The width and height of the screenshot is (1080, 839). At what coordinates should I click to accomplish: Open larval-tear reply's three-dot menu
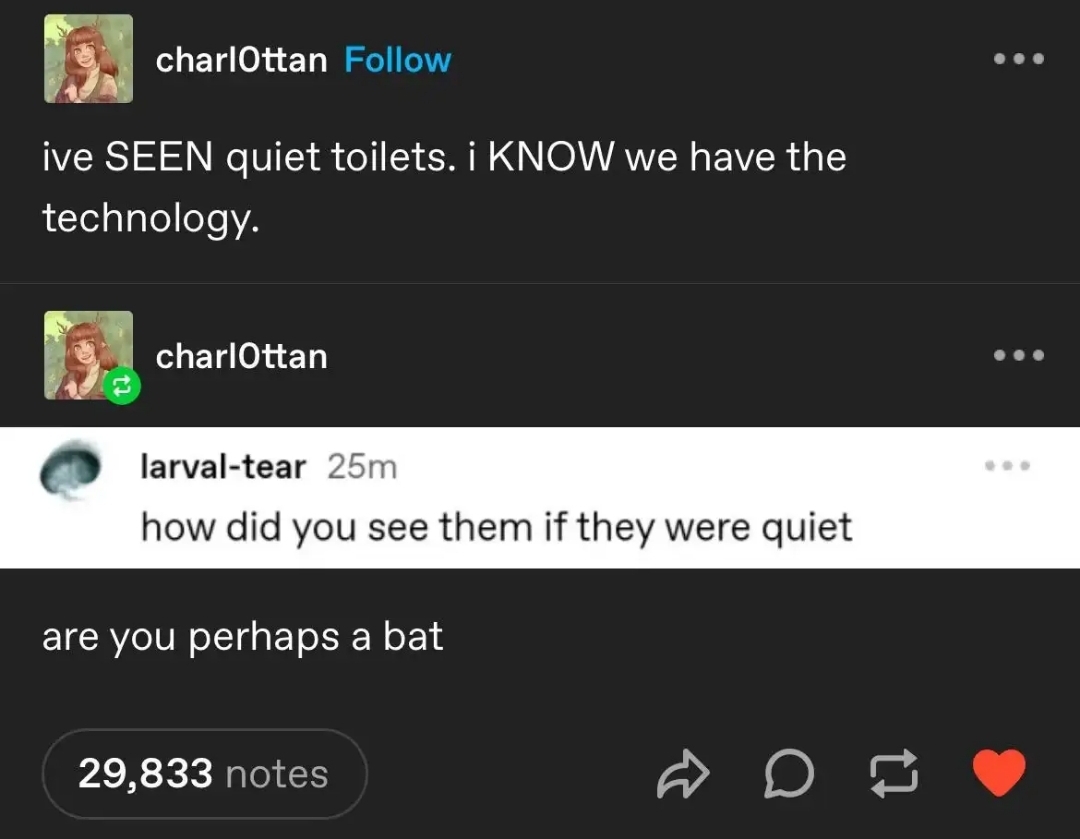[1007, 466]
